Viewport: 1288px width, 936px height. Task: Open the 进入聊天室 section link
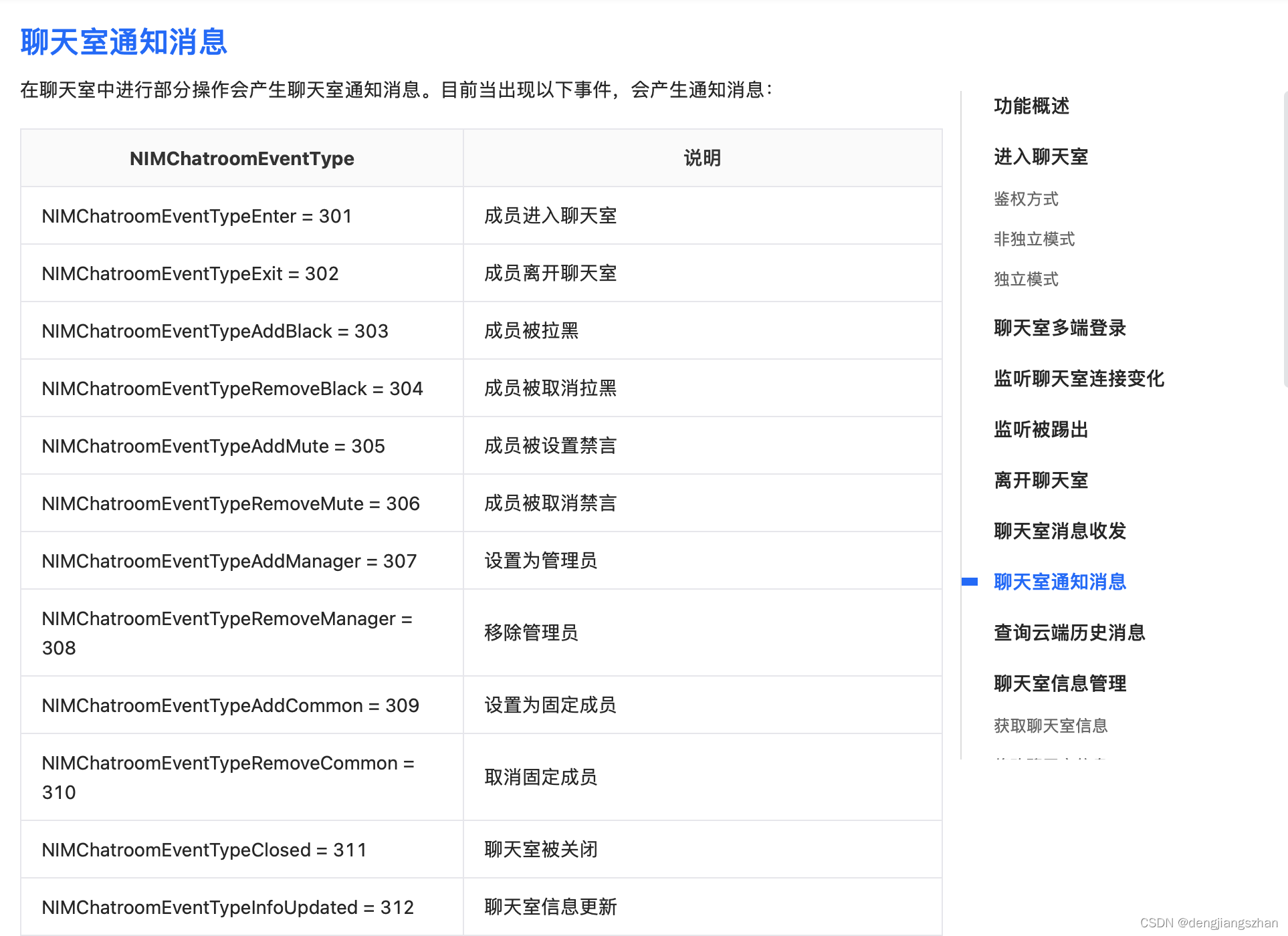pyautogui.click(x=1041, y=157)
